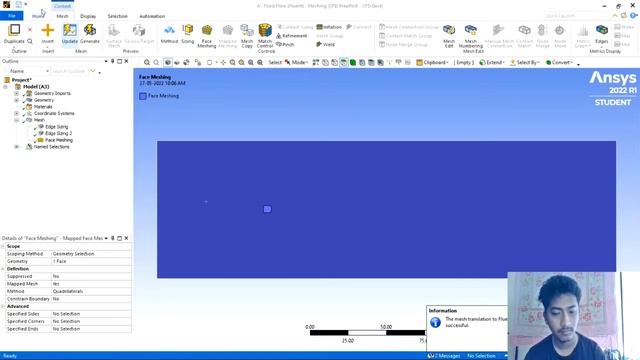This screenshot has height=360, width=640.
Task: Collapse the Mesh tree node
Action: click(17, 120)
